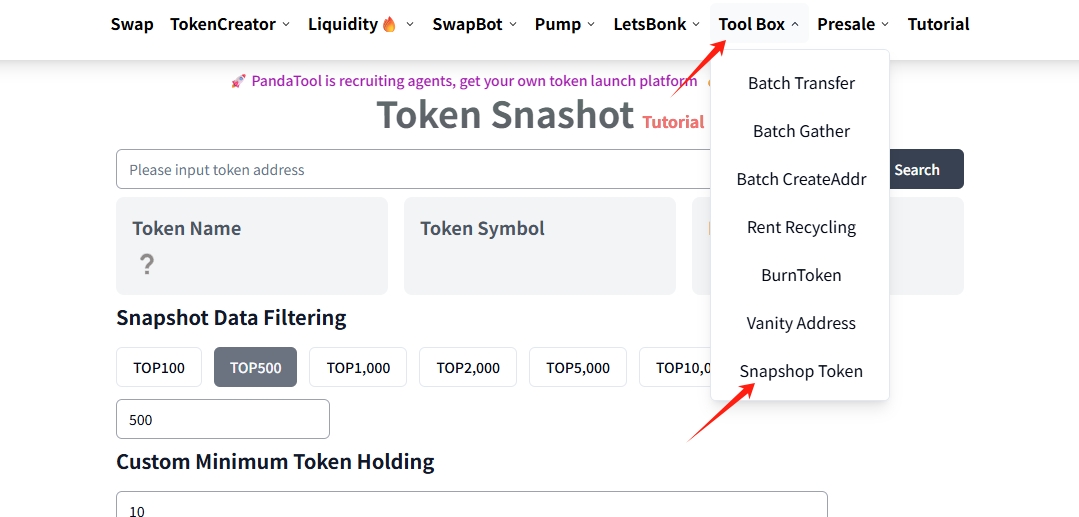
Task: Select the TOP100 filter option
Action: click(159, 368)
